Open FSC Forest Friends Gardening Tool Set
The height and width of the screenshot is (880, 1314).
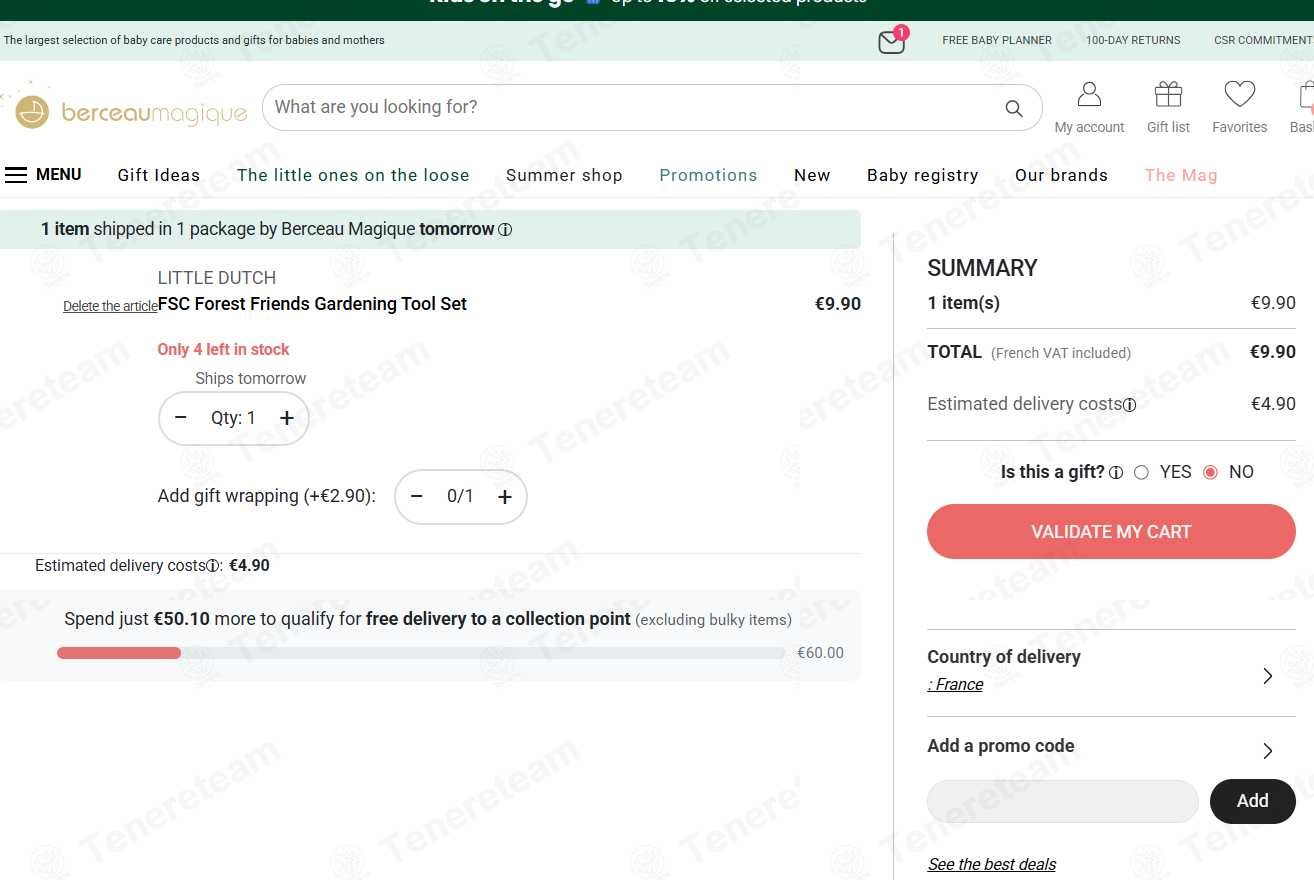pyautogui.click(x=312, y=304)
